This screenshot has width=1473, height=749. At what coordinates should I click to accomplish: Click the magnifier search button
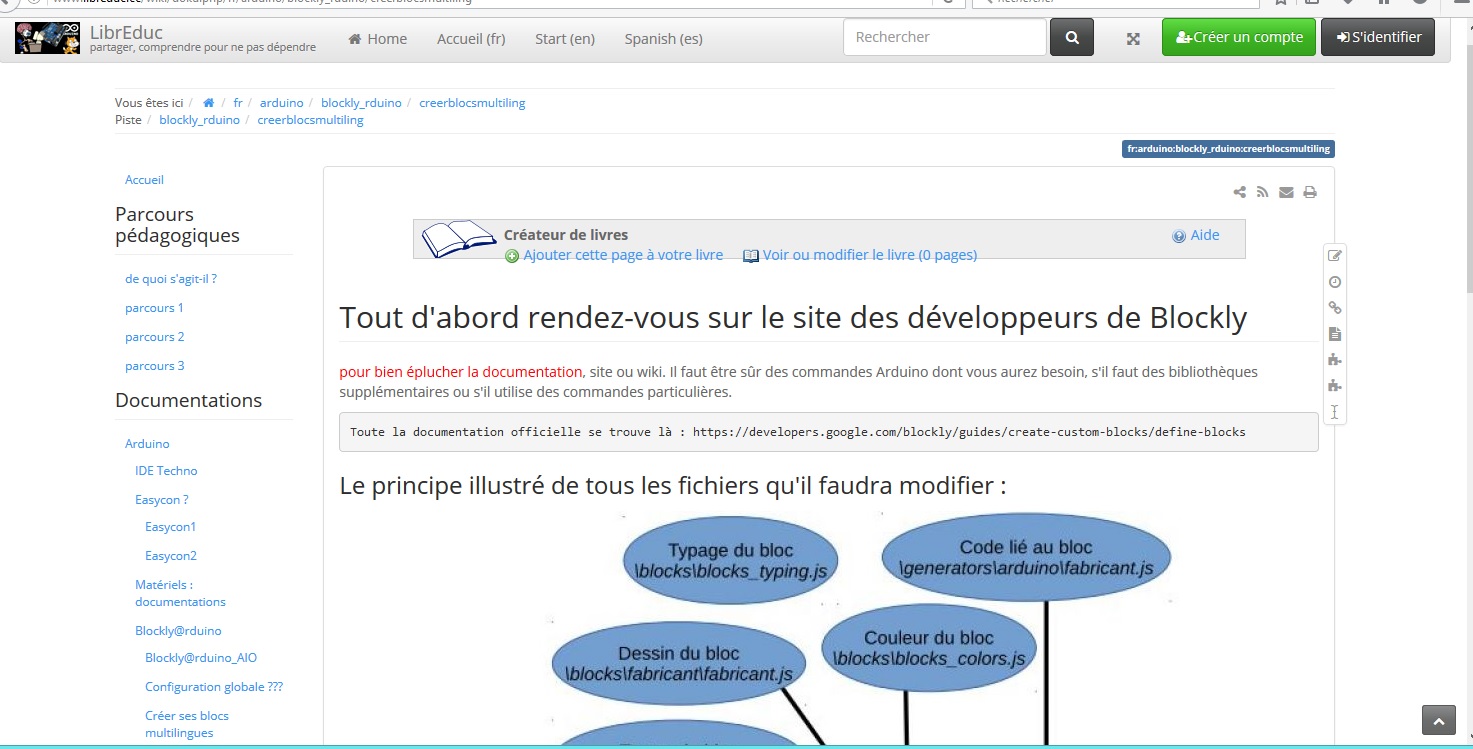point(1072,38)
